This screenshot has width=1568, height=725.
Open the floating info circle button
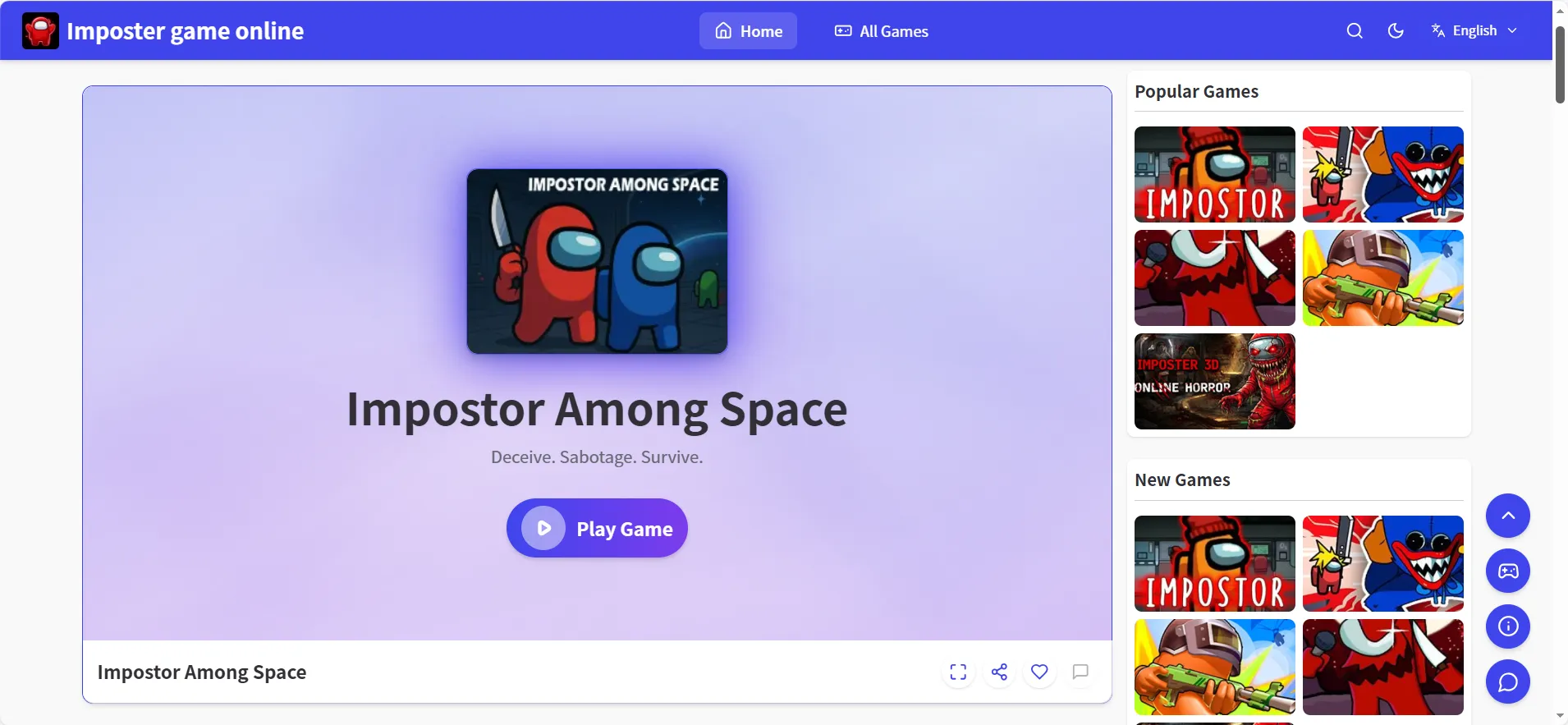tap(1508, 626)
